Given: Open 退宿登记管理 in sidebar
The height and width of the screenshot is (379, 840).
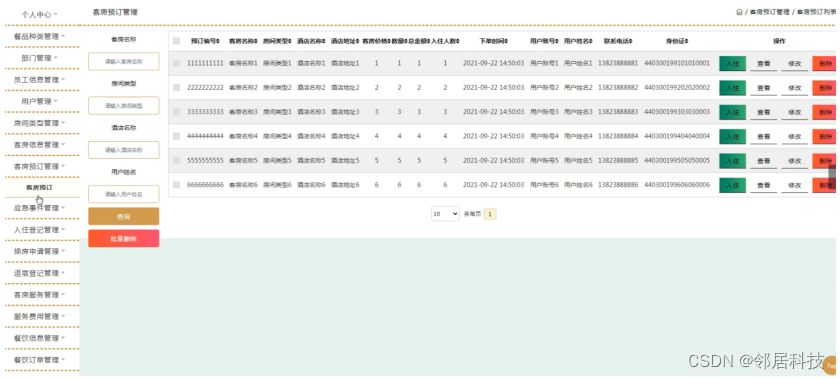Looking at the screenshot, I should coord(40,273).
